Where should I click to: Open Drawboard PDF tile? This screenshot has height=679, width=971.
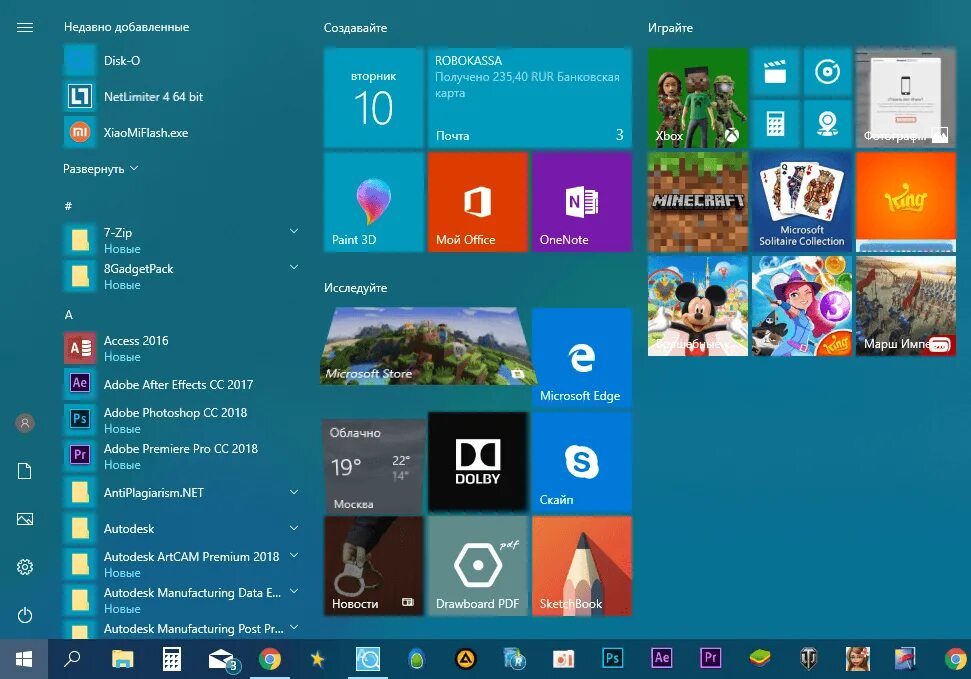[477, 566]
